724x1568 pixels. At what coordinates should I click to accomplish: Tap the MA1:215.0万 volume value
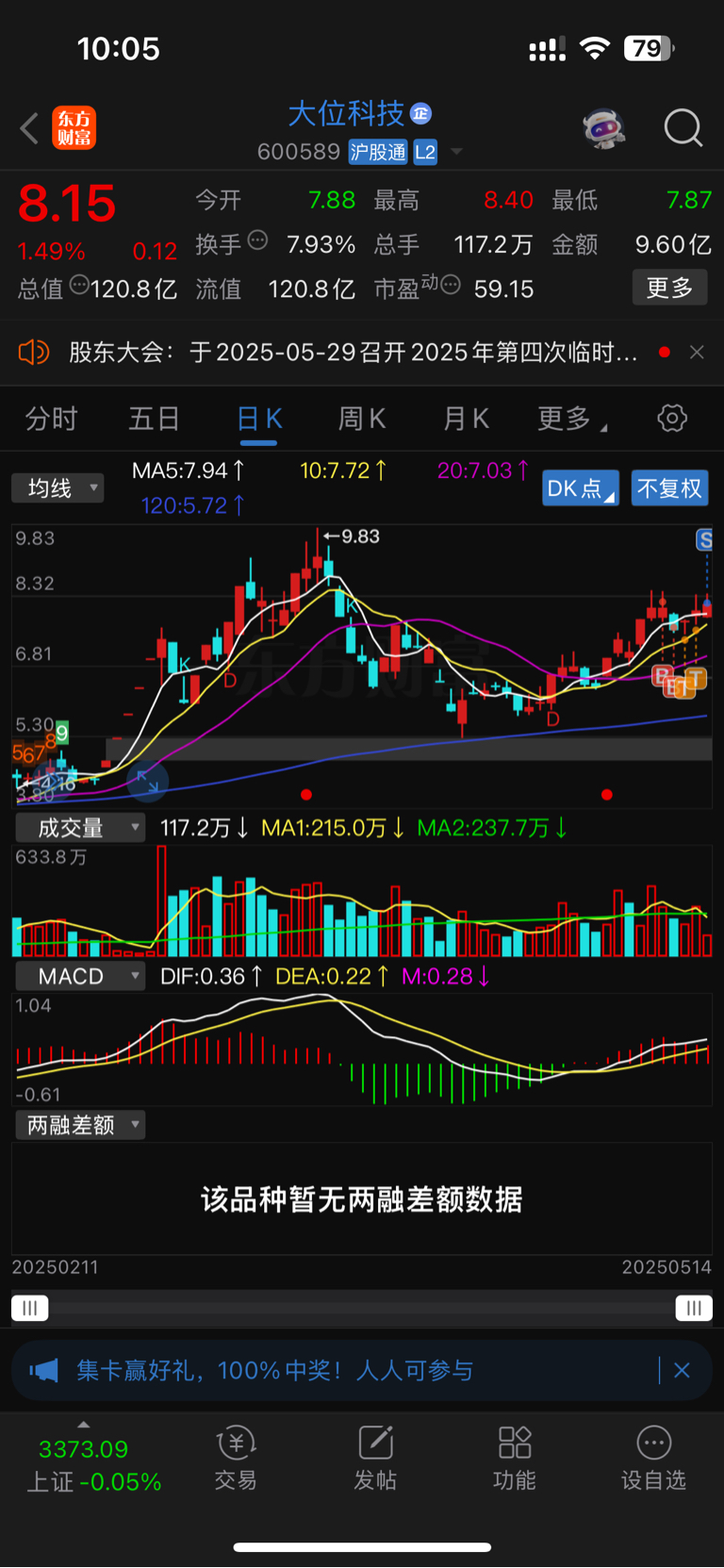point(333,828)
